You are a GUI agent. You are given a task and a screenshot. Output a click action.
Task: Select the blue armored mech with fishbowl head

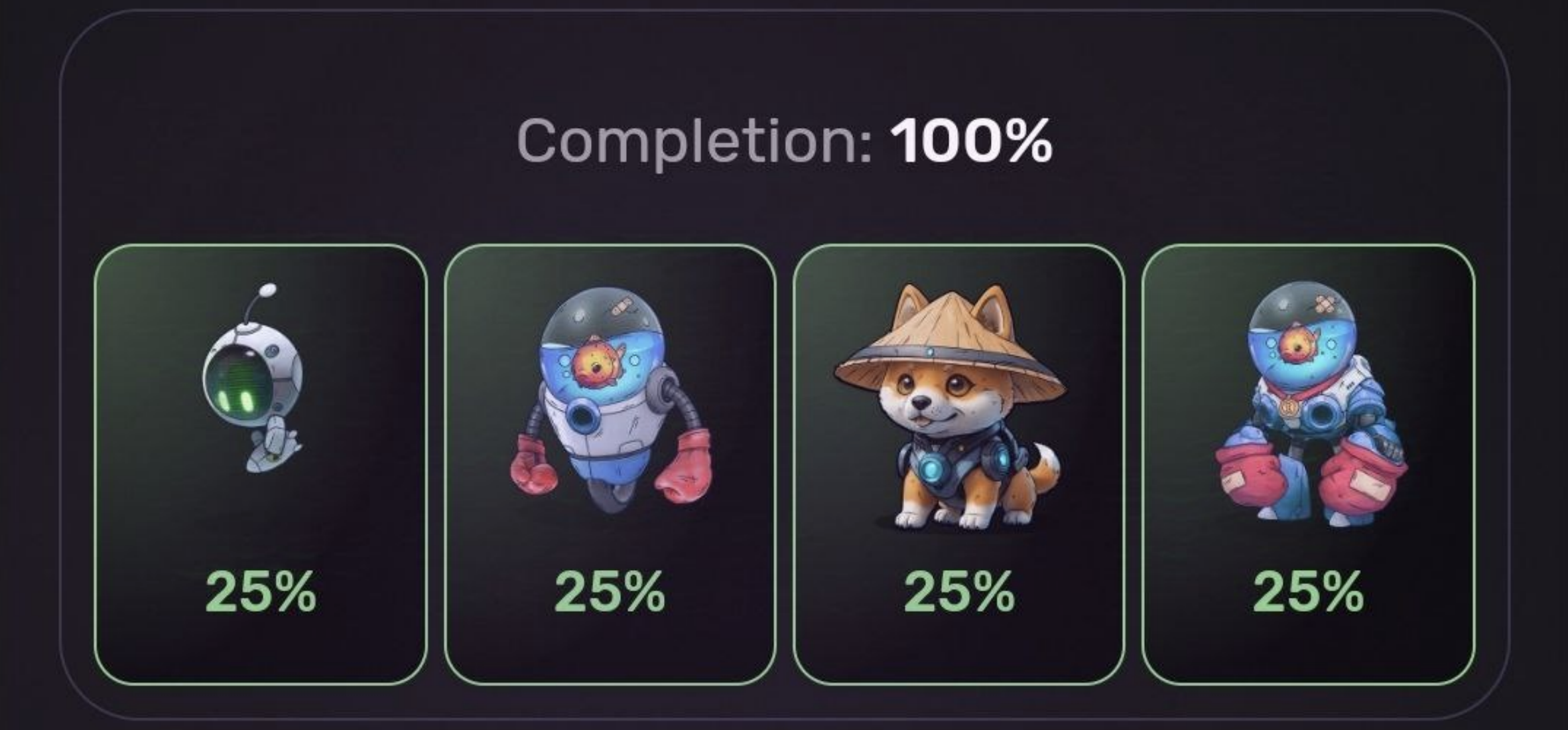click(1311, 405)
